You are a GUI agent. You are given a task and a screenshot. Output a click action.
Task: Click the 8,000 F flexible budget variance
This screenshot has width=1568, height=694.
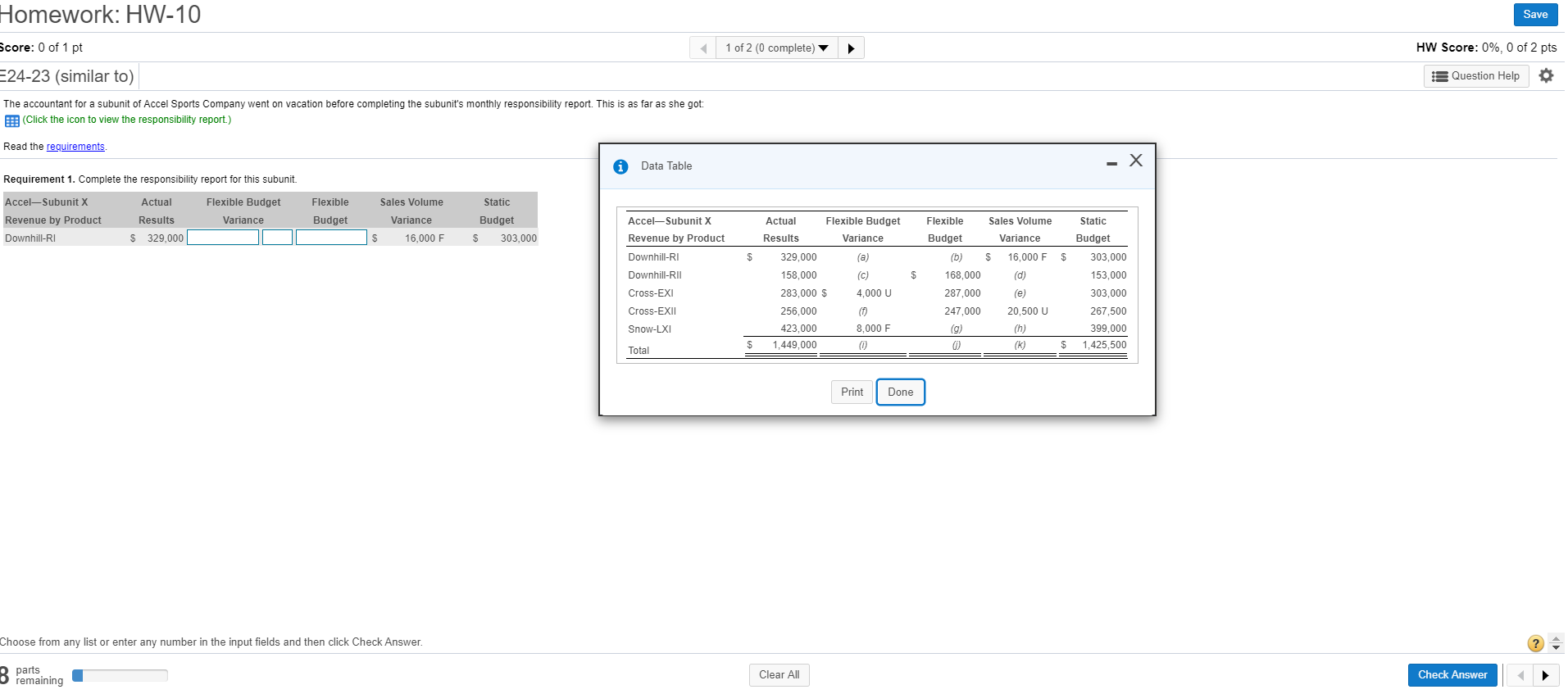click(x=873, y=329)
